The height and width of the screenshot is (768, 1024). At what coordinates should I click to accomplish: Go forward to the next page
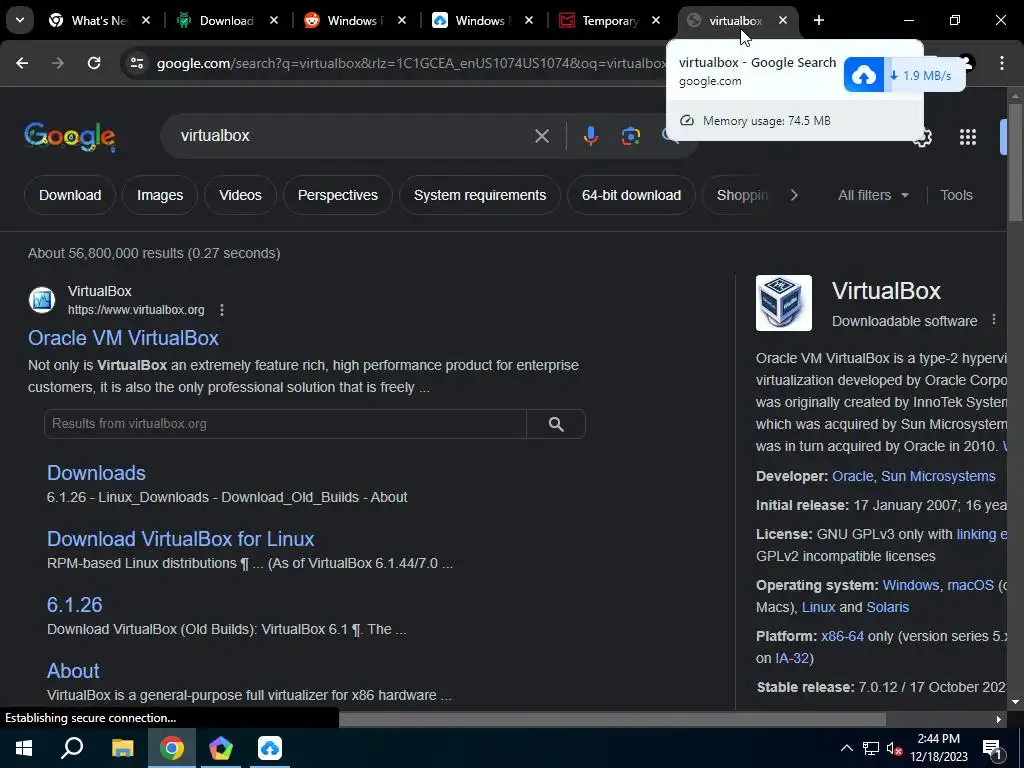[58, 63]
